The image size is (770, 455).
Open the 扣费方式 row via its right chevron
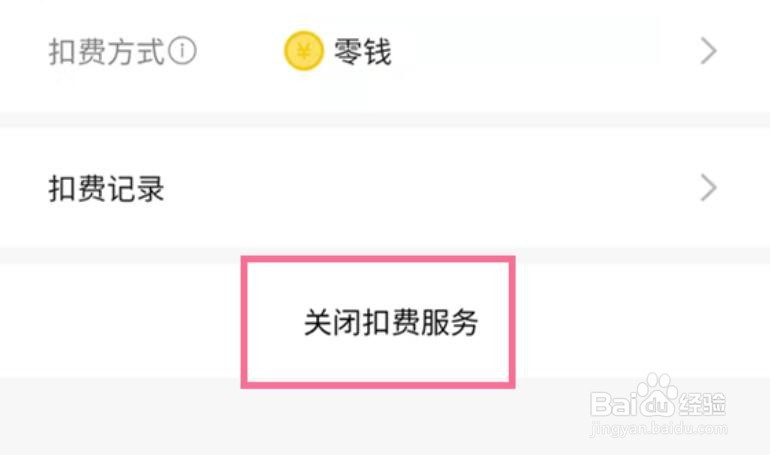[708, 51]
